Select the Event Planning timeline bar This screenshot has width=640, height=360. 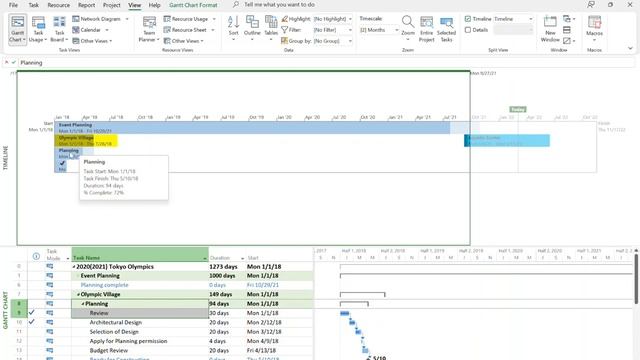pyautogui.click(x=252, y=128)
